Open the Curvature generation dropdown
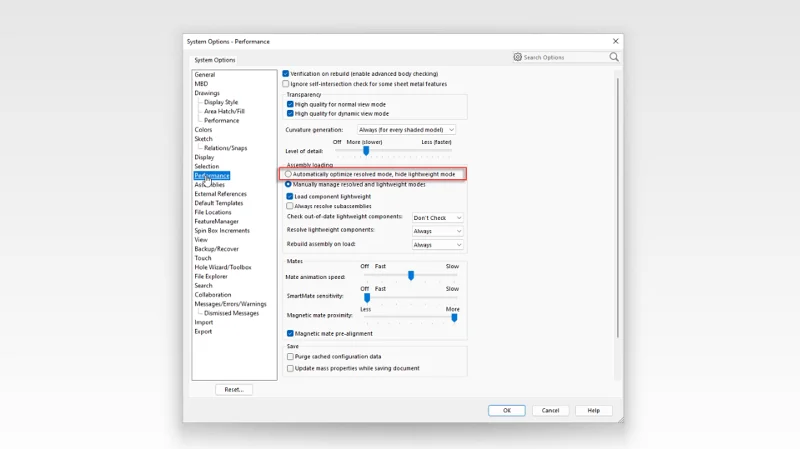The image size is (800, 449). pos(406,130)
